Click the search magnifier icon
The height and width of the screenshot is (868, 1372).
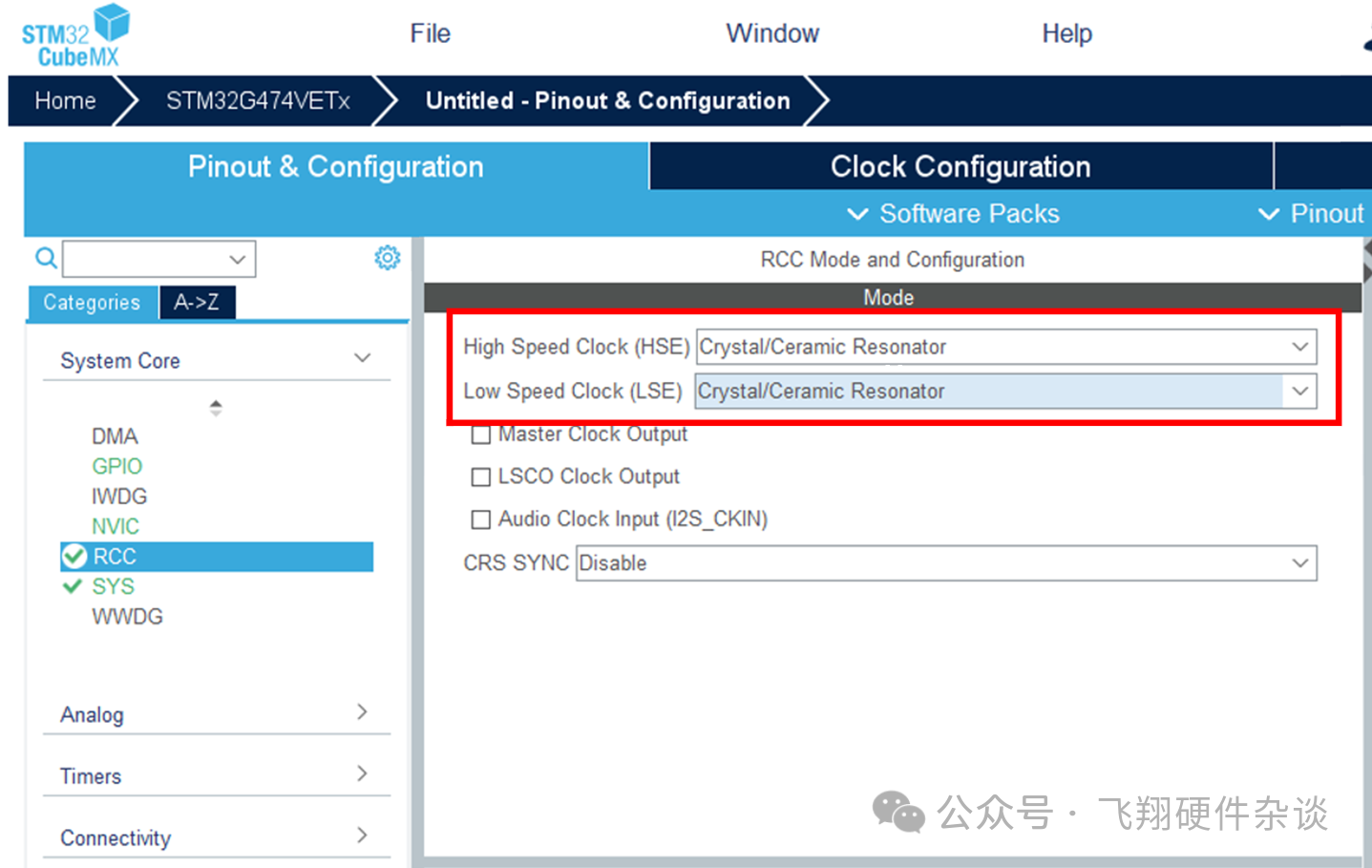tap(46, 258)
